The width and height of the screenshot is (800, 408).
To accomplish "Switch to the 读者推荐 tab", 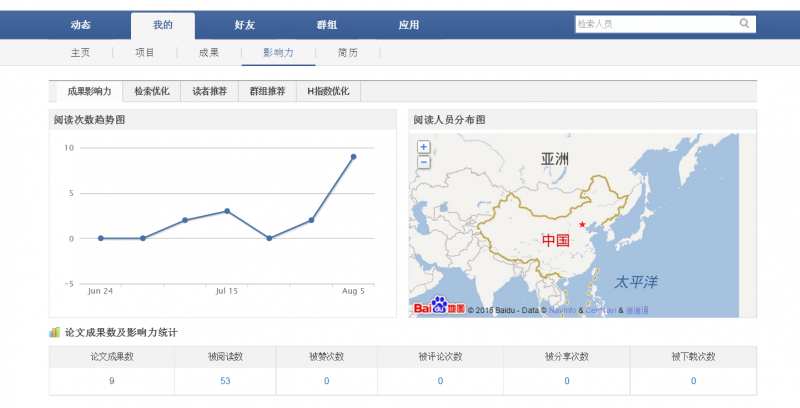I will click(210, 91).
